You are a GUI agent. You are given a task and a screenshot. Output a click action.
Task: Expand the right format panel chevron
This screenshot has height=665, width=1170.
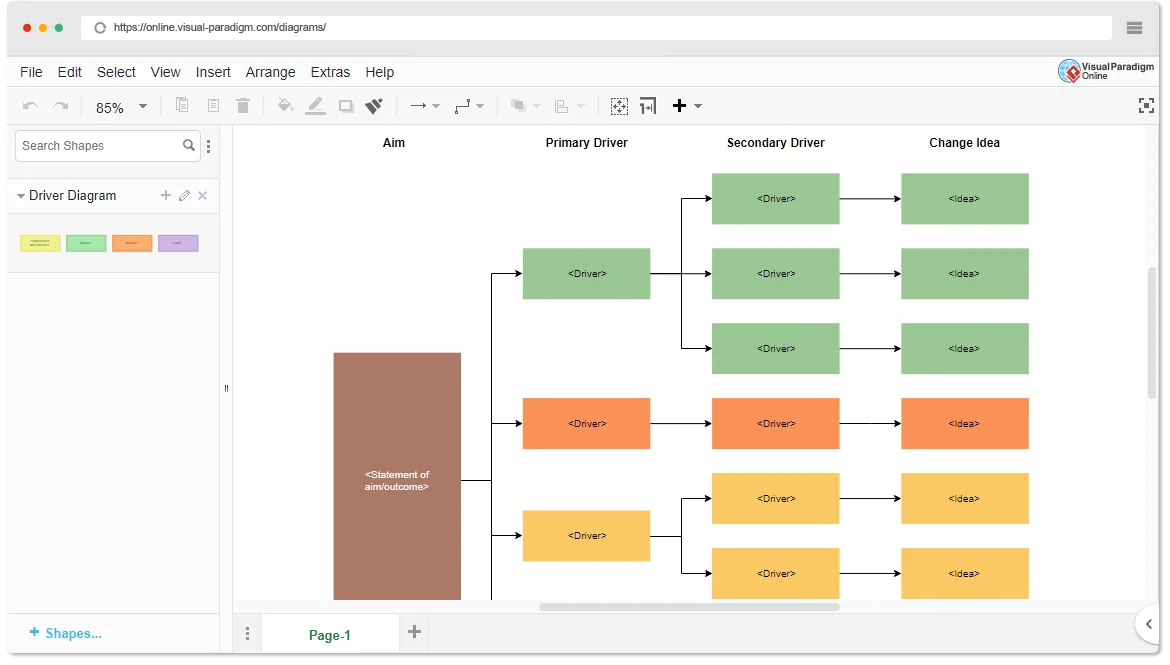pos(1148,624)
